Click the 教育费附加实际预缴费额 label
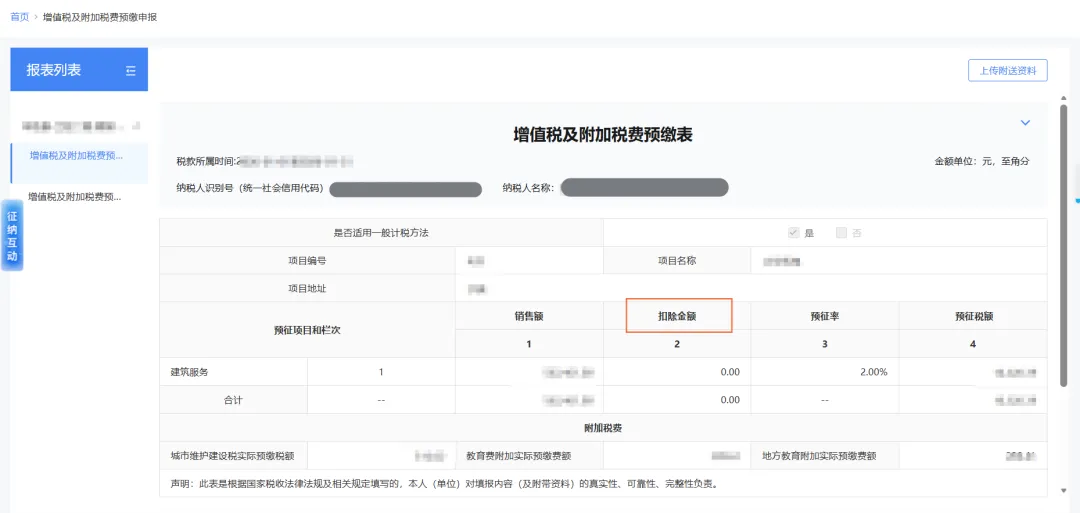 pyautogui.click(x=519, y=456)
